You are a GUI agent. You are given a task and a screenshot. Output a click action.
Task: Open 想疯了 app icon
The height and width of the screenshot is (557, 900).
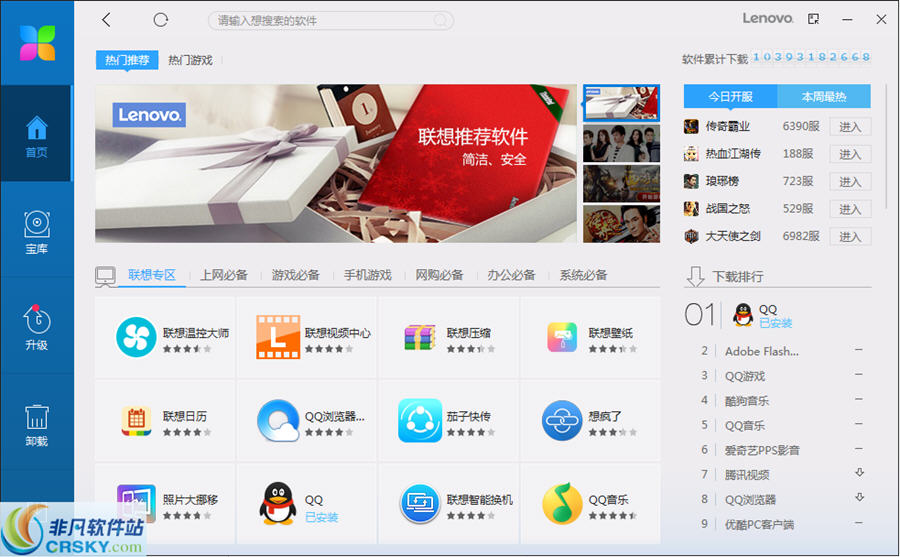(562, 421)
